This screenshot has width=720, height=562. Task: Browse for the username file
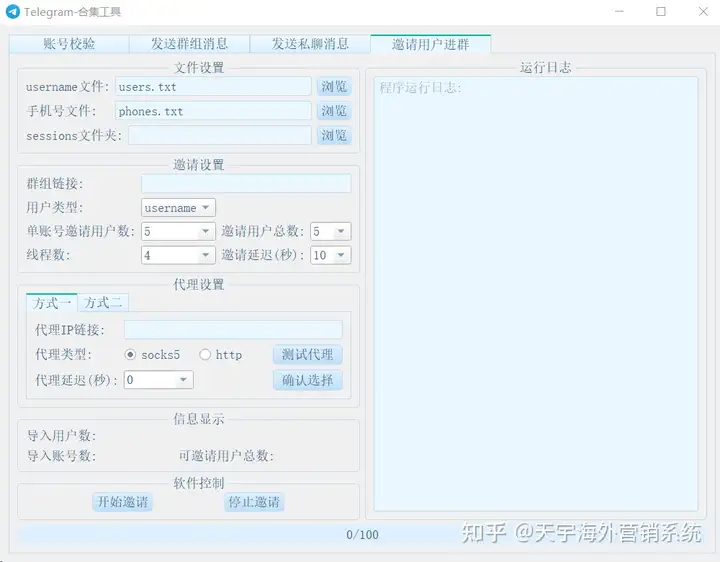click(x=334, y=87)
